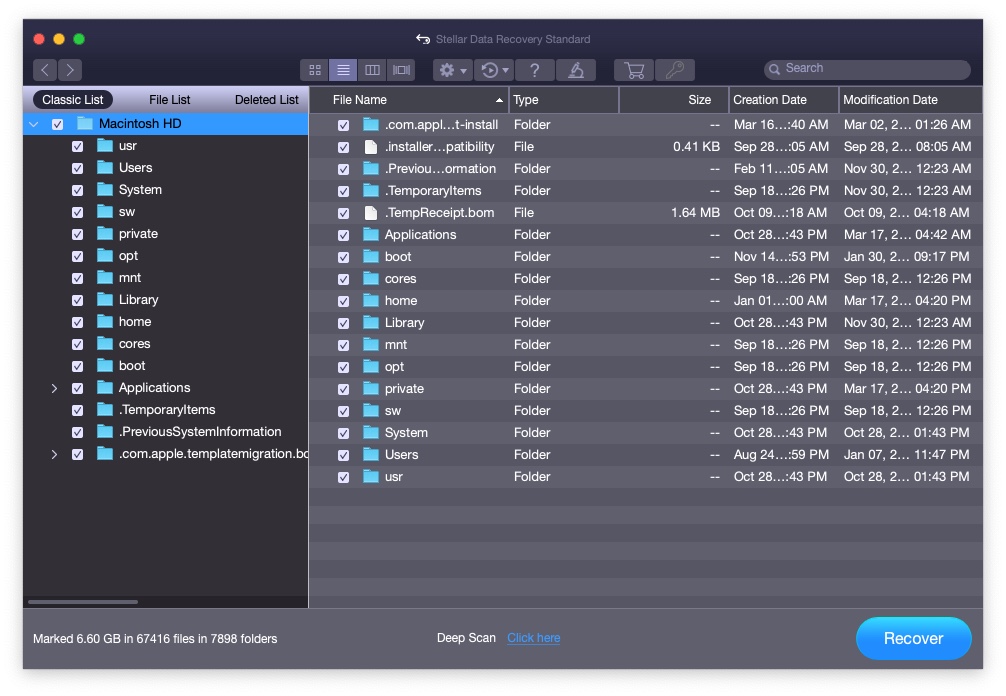
Task: Click the .installer…patibility file icon
Action: pyautogui.click(x=370, y=147)
